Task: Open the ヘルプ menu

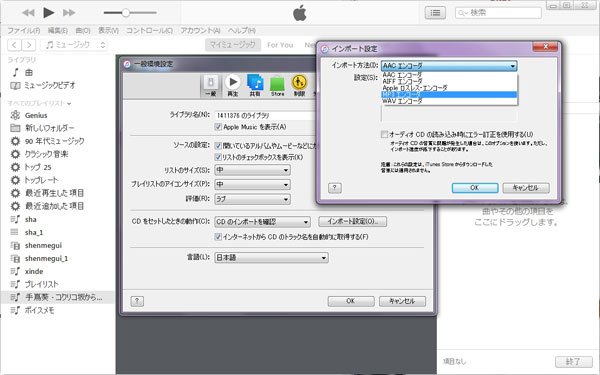Action: pos(242,30)
